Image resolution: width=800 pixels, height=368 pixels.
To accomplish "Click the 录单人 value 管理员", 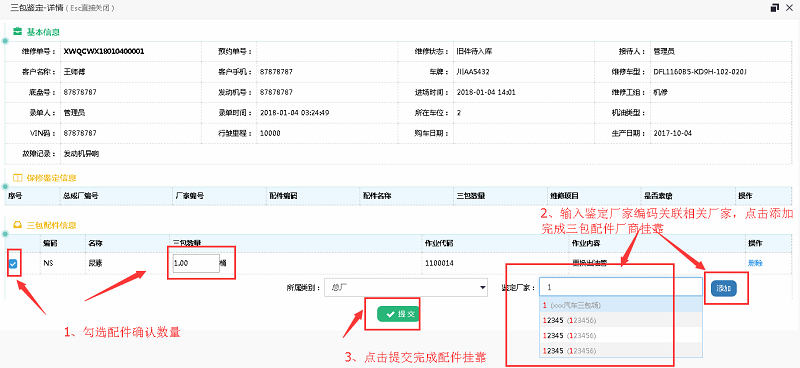I will click(x=74, y=113).
